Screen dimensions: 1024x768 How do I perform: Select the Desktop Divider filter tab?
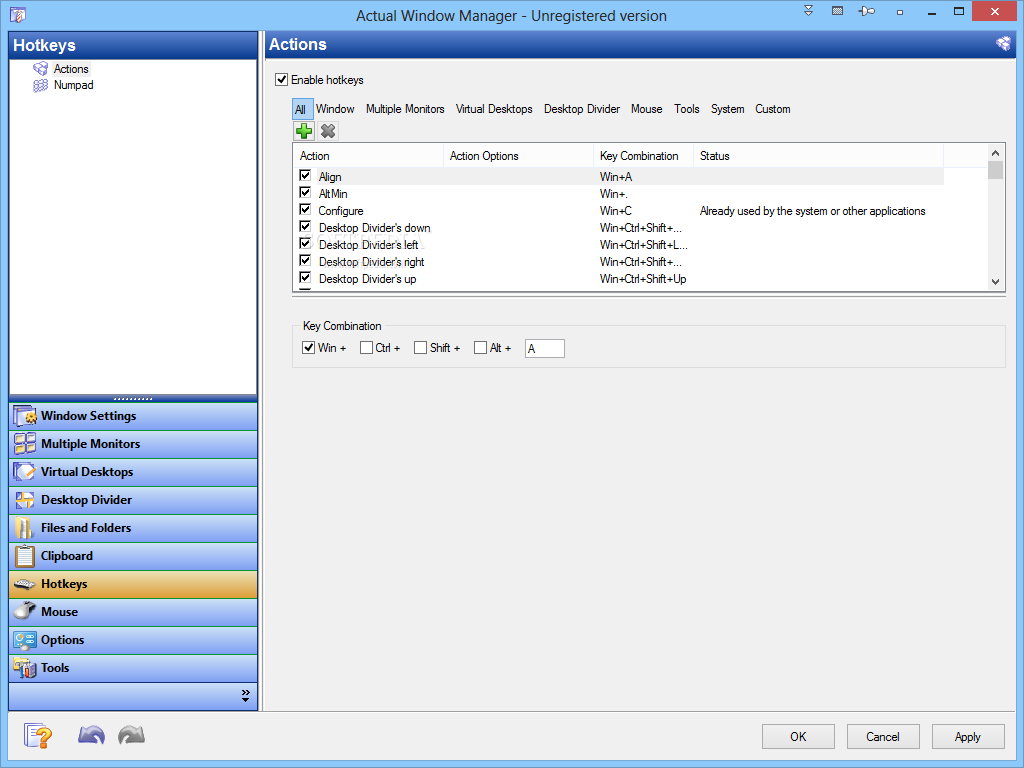[582, 109]
